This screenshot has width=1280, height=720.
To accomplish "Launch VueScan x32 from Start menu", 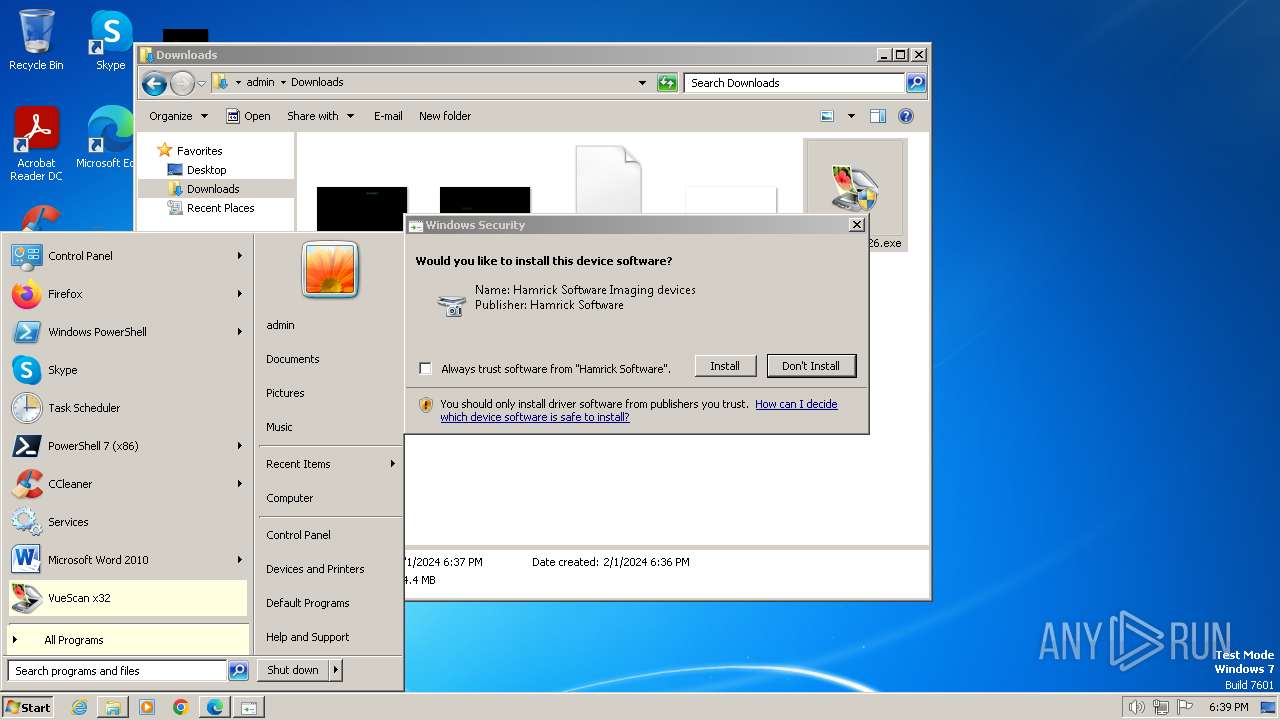I will 128,598.
